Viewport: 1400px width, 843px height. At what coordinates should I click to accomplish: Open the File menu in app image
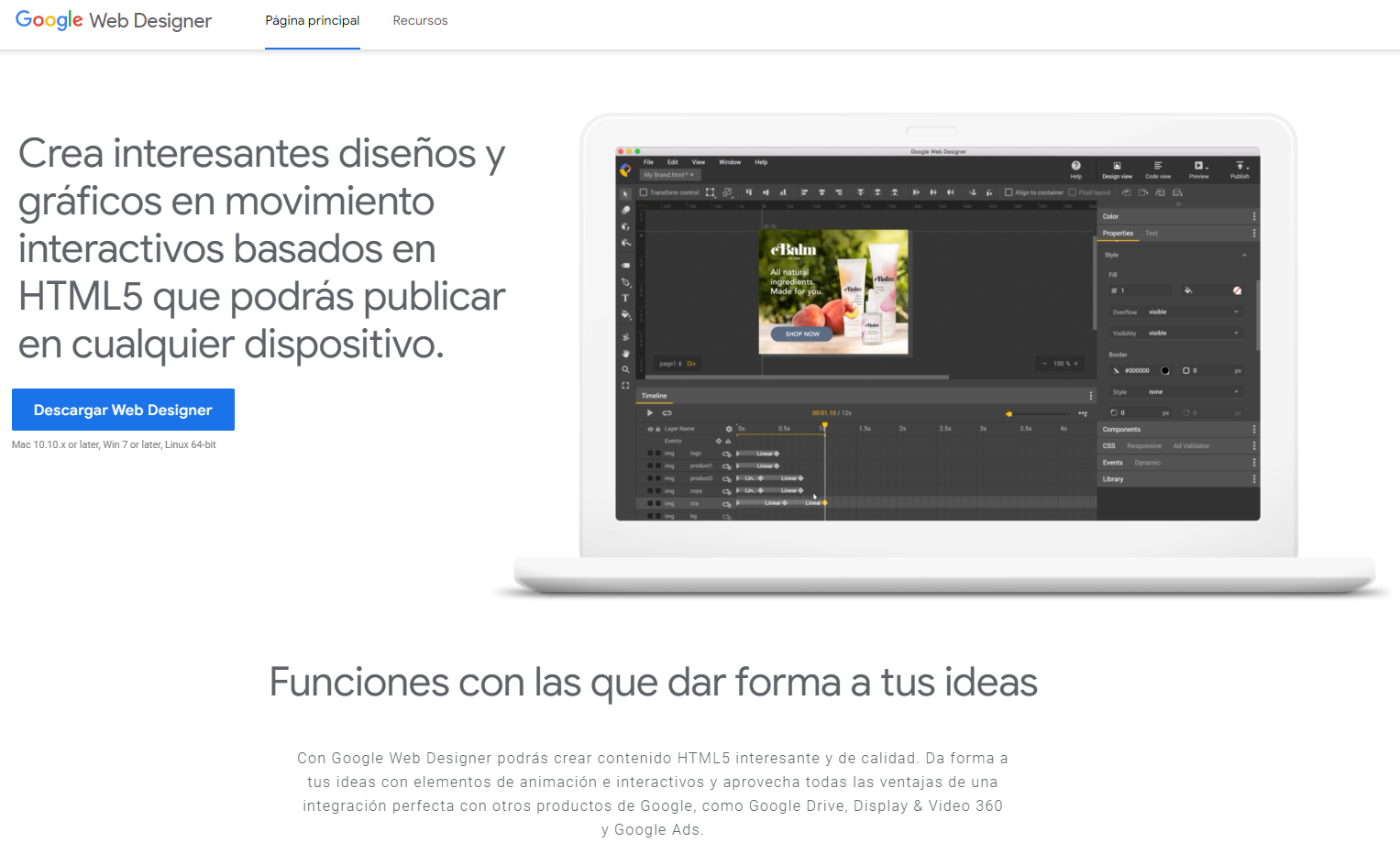(x=648, y=162)
